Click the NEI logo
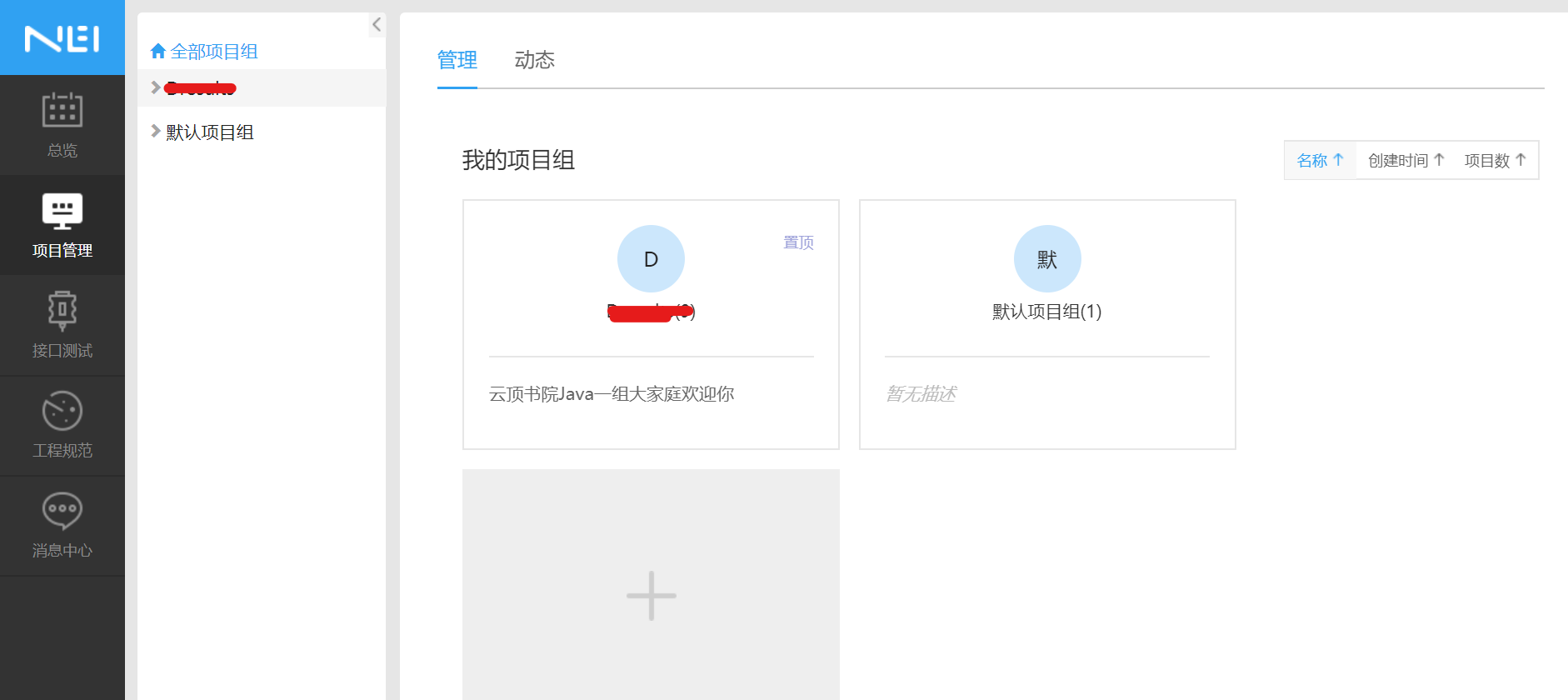The height and width of the screenshot is (700, 1568). point(62,38)
